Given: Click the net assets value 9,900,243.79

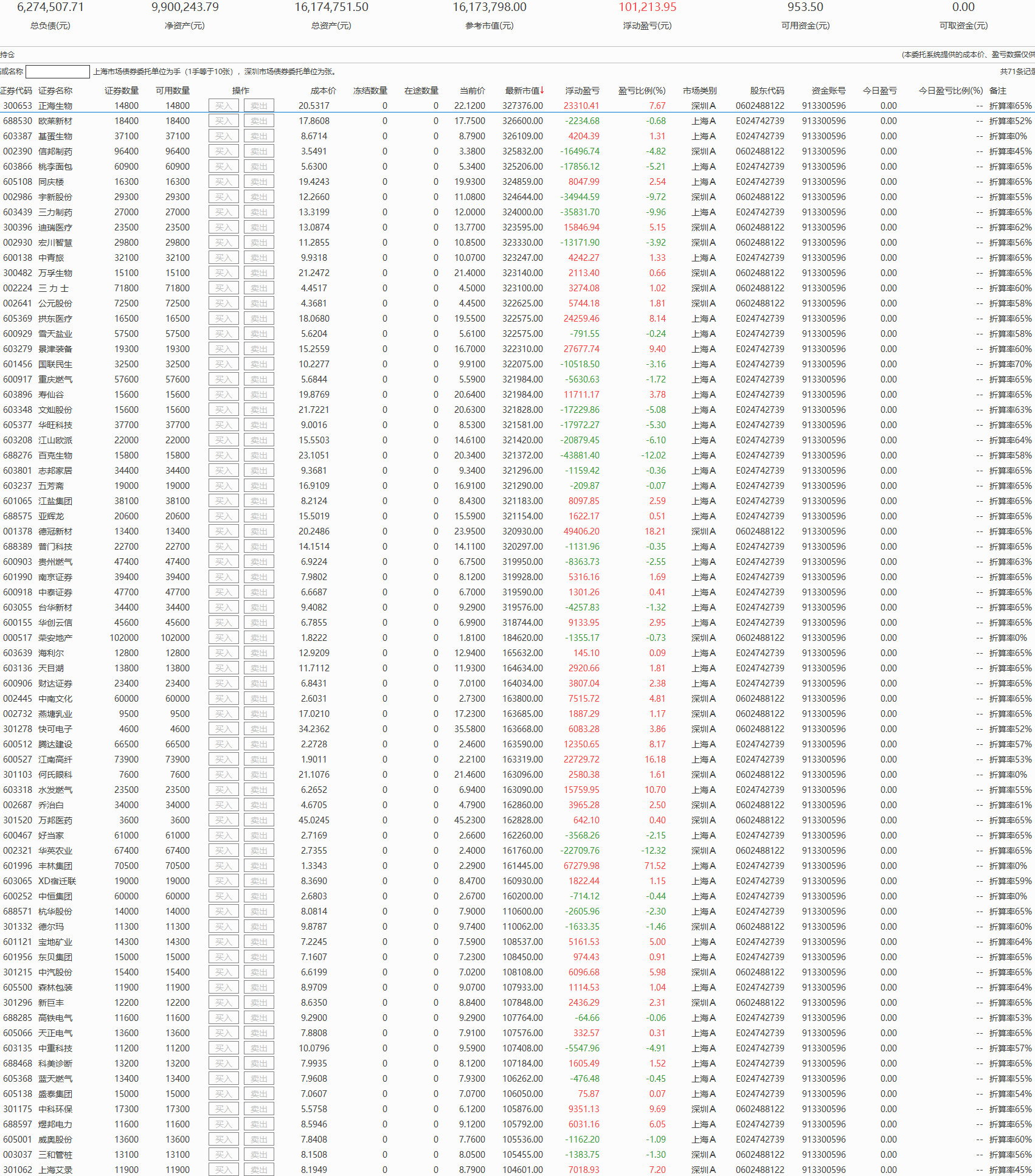Looking at the screenshot, I should click(185, 7).
